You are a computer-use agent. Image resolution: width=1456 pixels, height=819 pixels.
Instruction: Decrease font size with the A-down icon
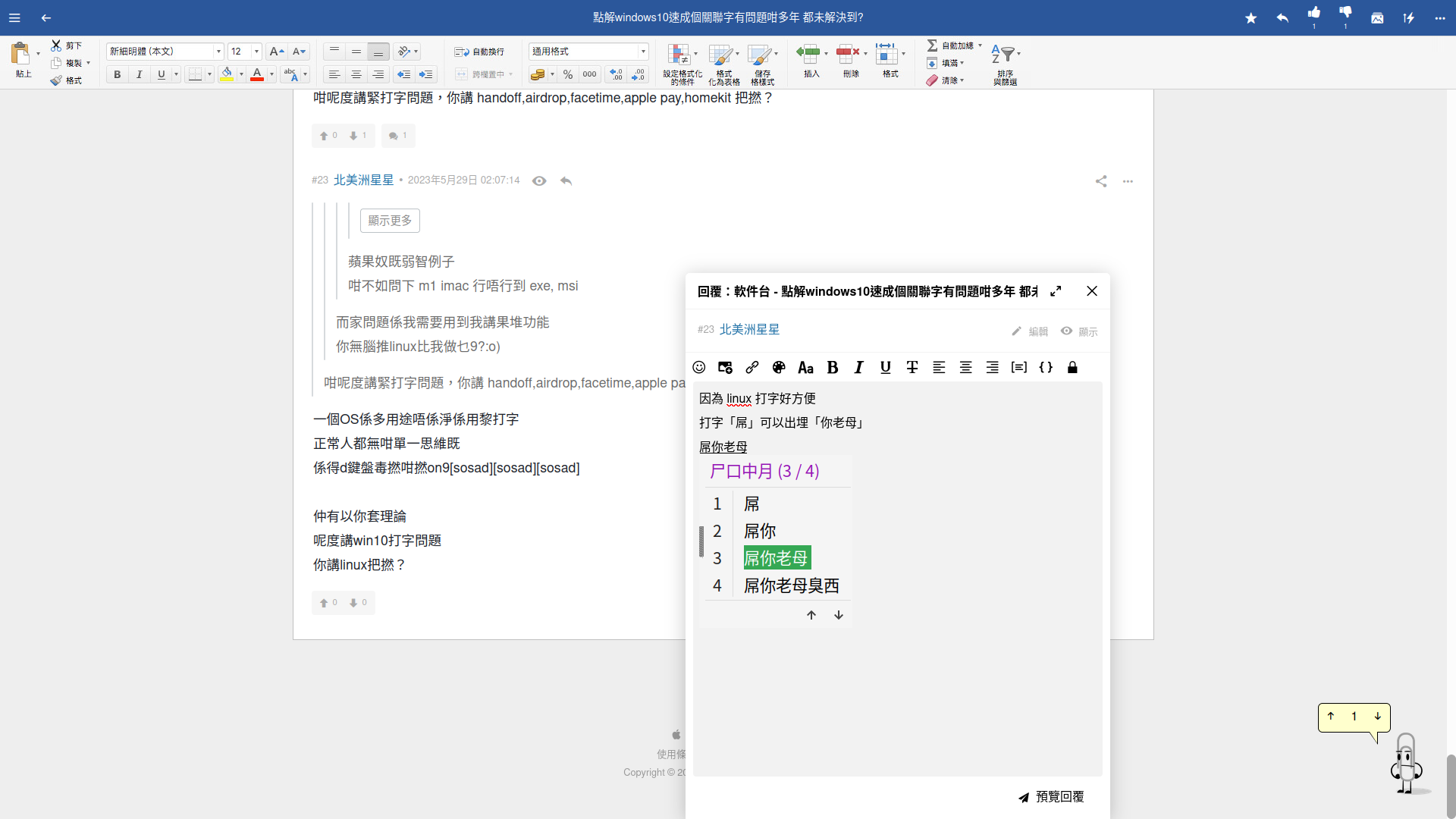tap(300, 52)
